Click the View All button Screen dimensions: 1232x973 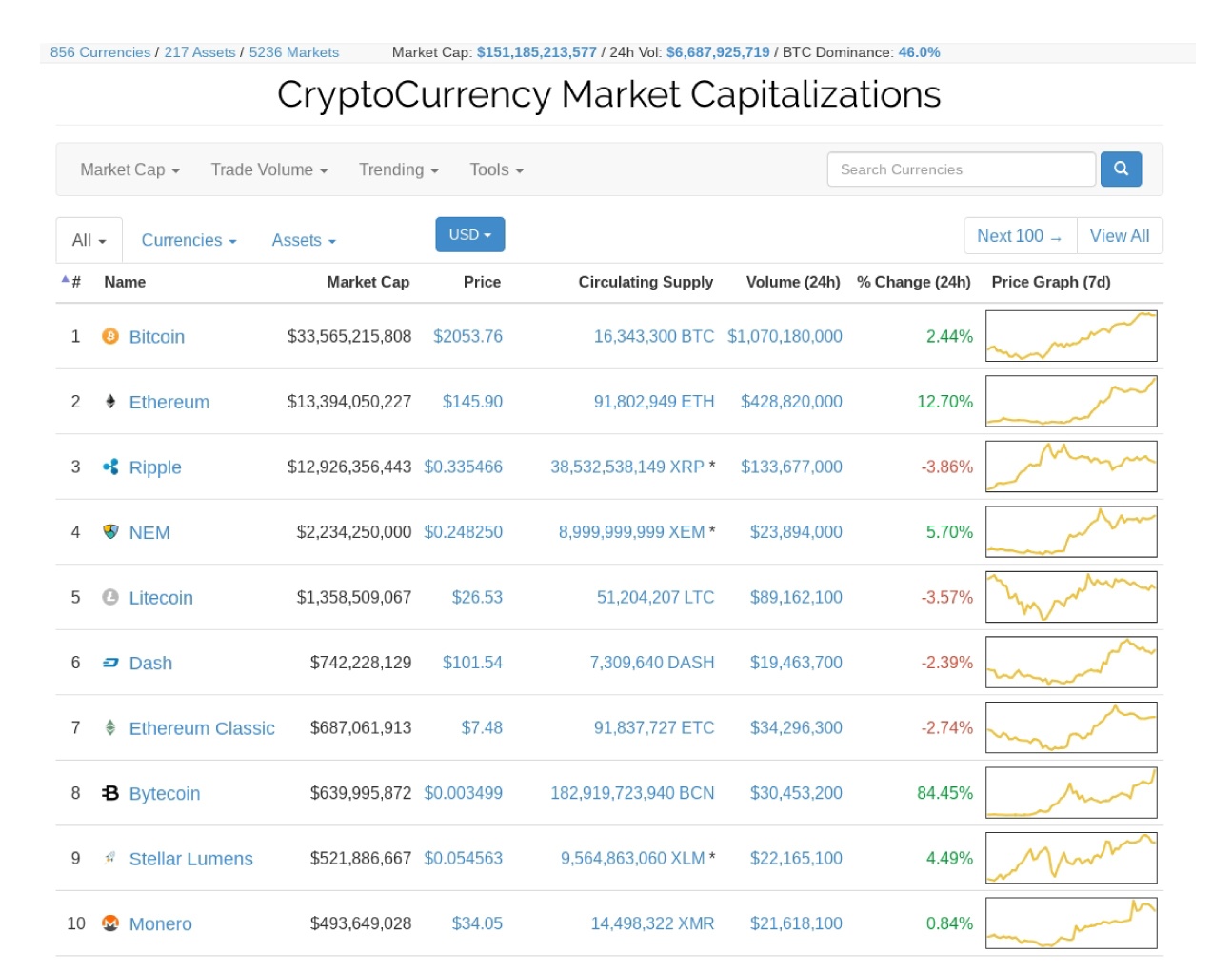pos(1120,236)
